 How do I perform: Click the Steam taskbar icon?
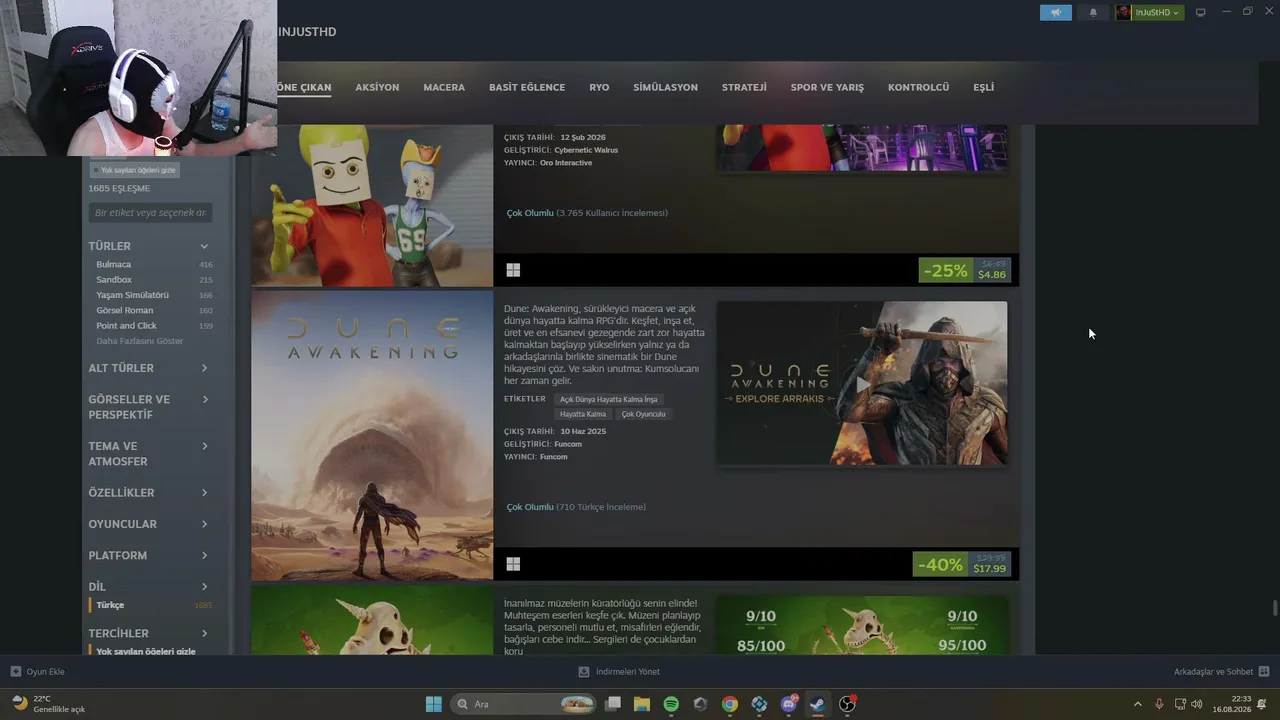pos(818,704)
